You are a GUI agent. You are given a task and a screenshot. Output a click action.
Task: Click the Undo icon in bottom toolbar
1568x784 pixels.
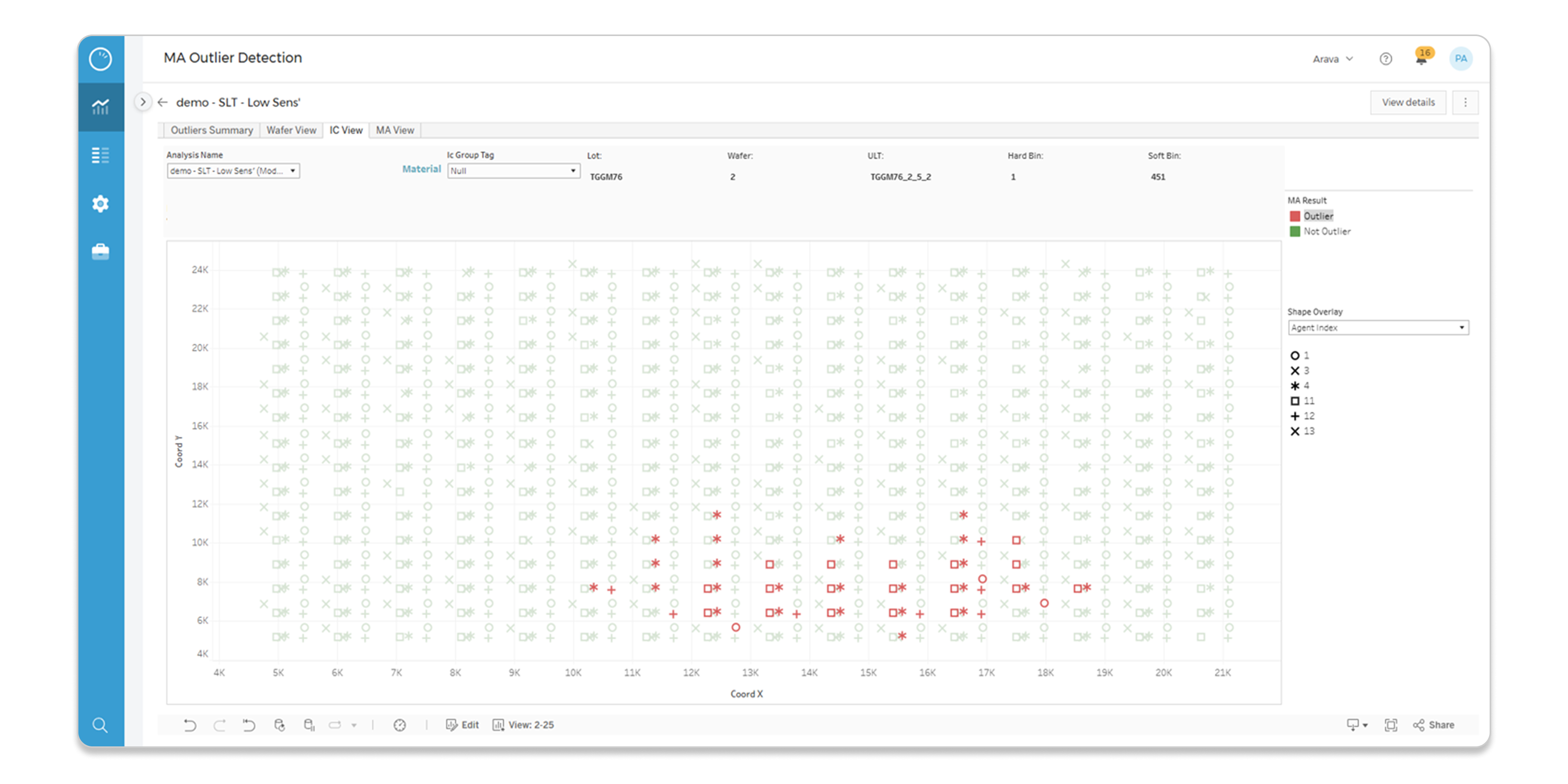[190, 725]
